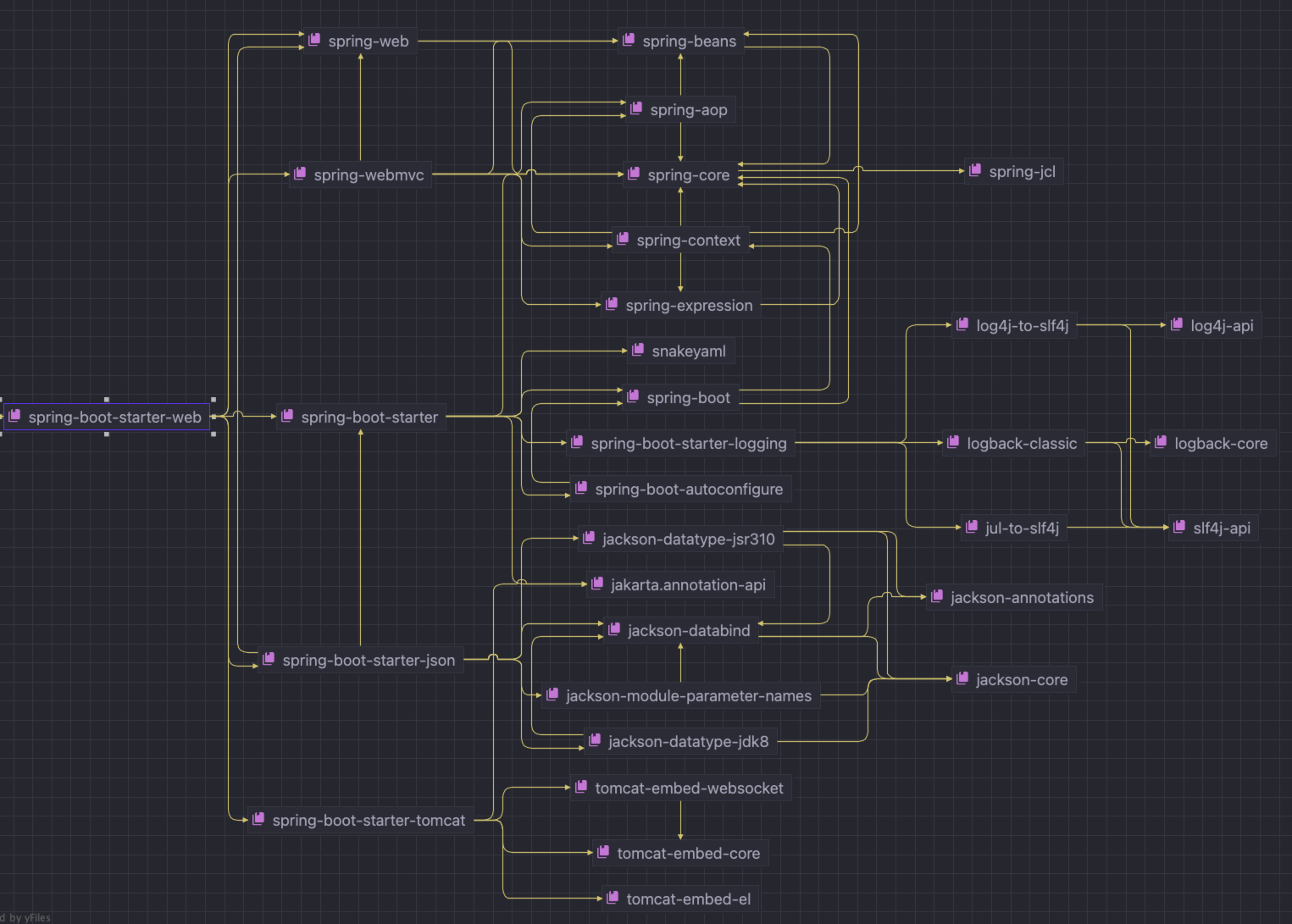Select the logback-core node label
1292x924 pixels.
(x=1221, y=444)
